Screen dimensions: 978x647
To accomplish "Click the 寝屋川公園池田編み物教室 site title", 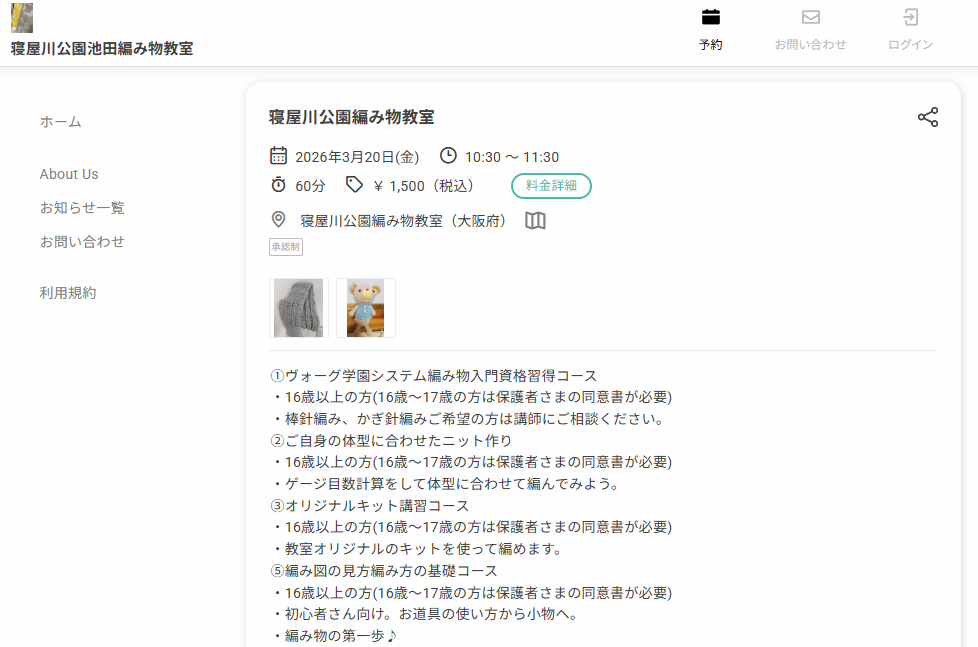I will (x=102, y=48).
